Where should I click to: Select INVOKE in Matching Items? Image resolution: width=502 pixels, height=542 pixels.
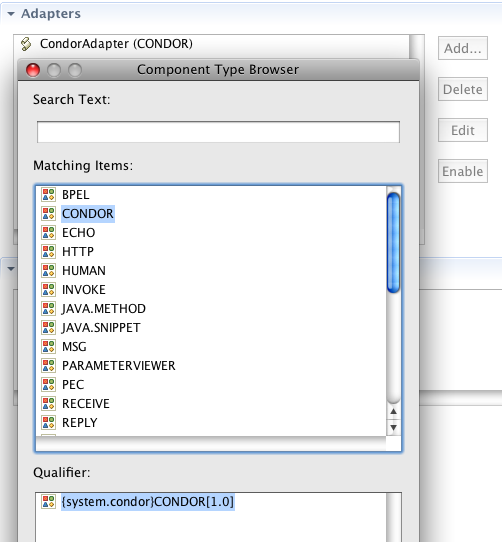(x=84, y=290)
